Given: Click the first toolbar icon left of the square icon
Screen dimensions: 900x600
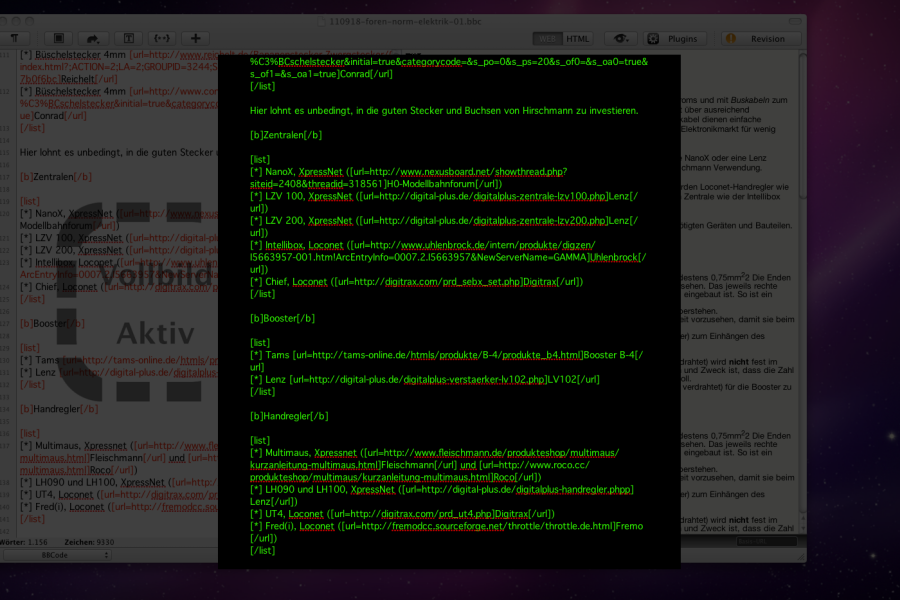Looking at the screenshot, I should point(18,39).
